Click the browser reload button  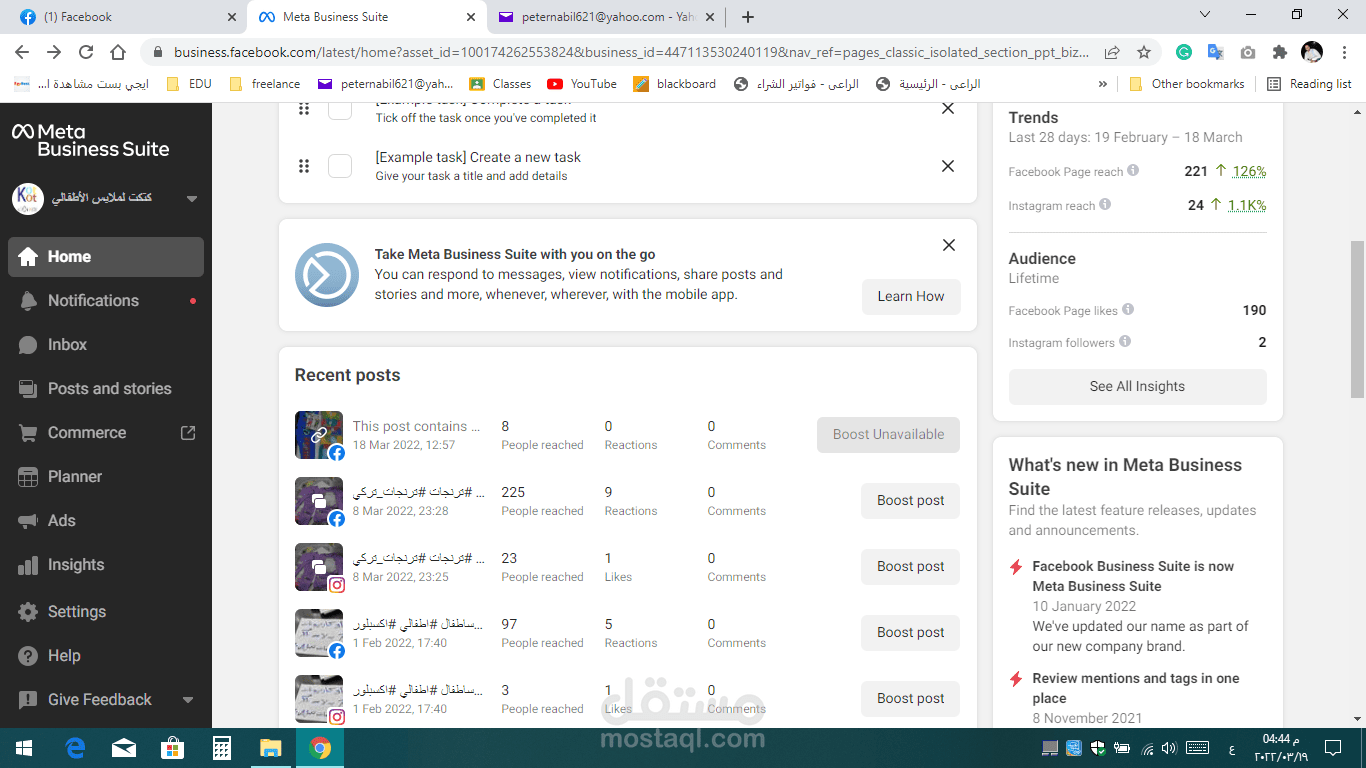[x=86, y=52]
